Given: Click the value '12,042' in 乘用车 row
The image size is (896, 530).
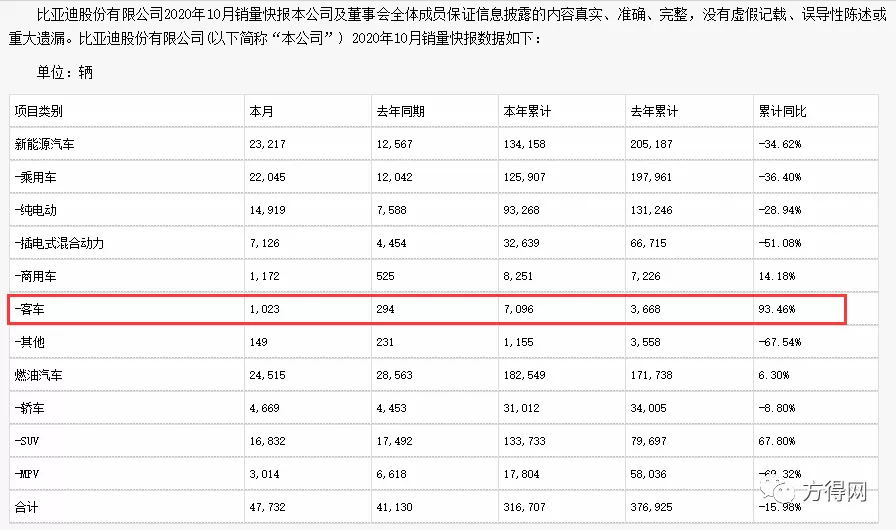Looking at the screenshot, I should click(x=394, y=178).
